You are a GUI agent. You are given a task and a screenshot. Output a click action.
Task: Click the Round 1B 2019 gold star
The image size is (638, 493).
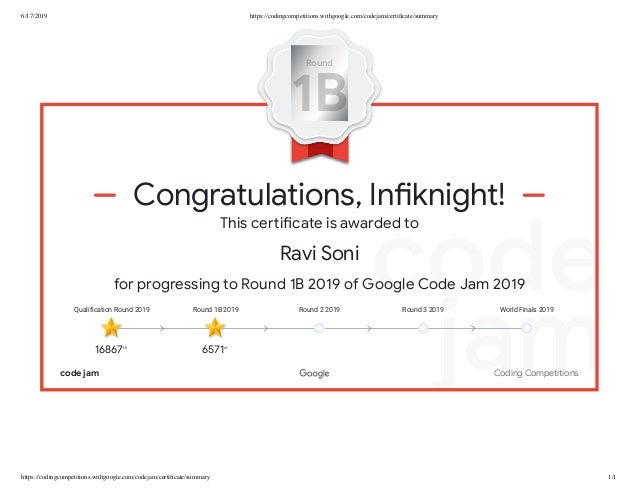tap(215, 327)
